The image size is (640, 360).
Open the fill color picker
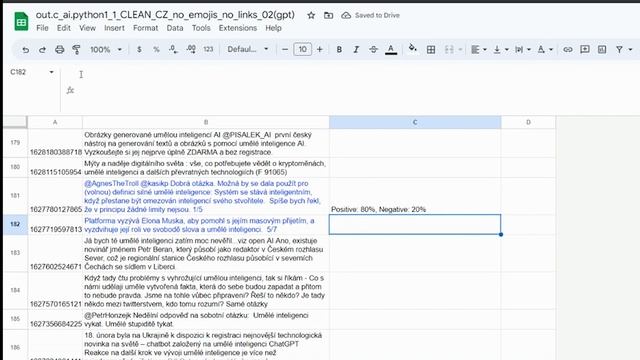pyautogui.click(x=413, y=49)
